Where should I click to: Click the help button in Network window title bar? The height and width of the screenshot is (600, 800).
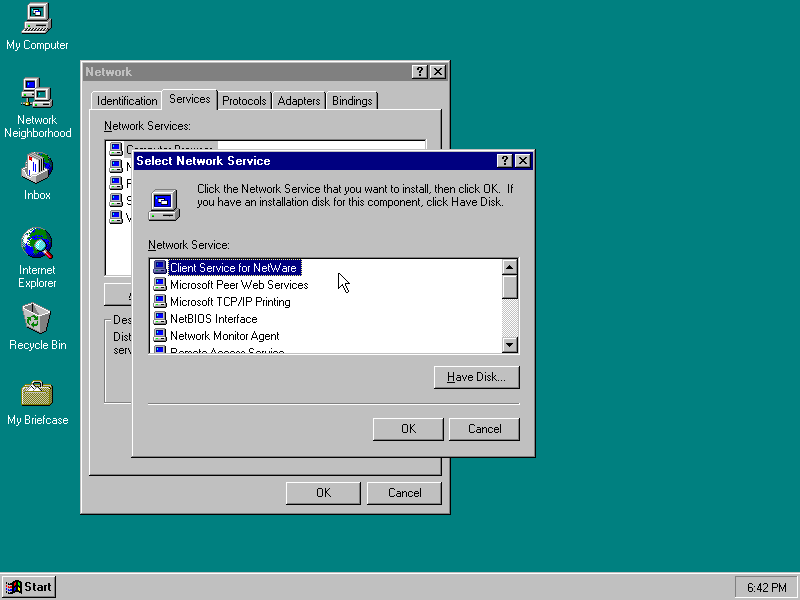(419, 72)
